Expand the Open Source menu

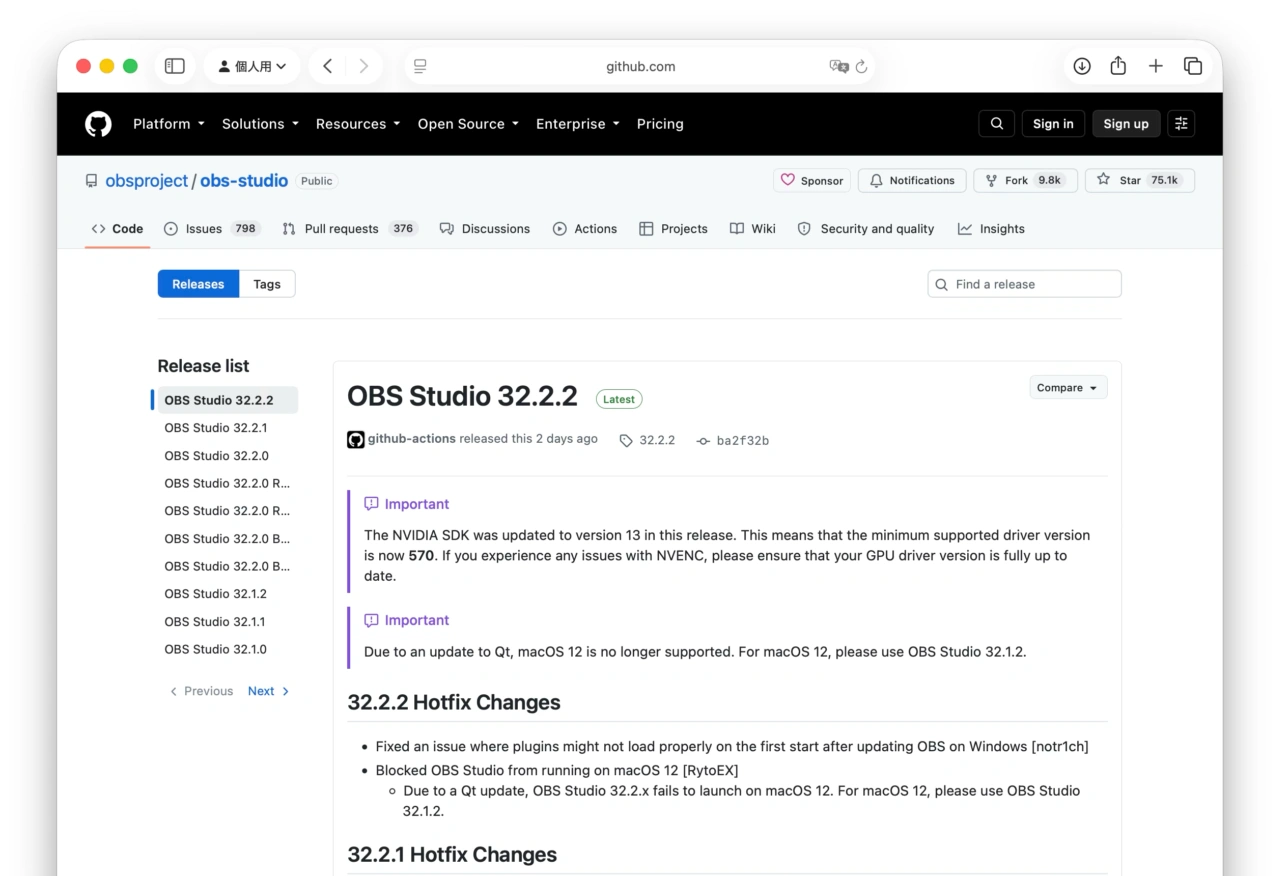point(468,124)
